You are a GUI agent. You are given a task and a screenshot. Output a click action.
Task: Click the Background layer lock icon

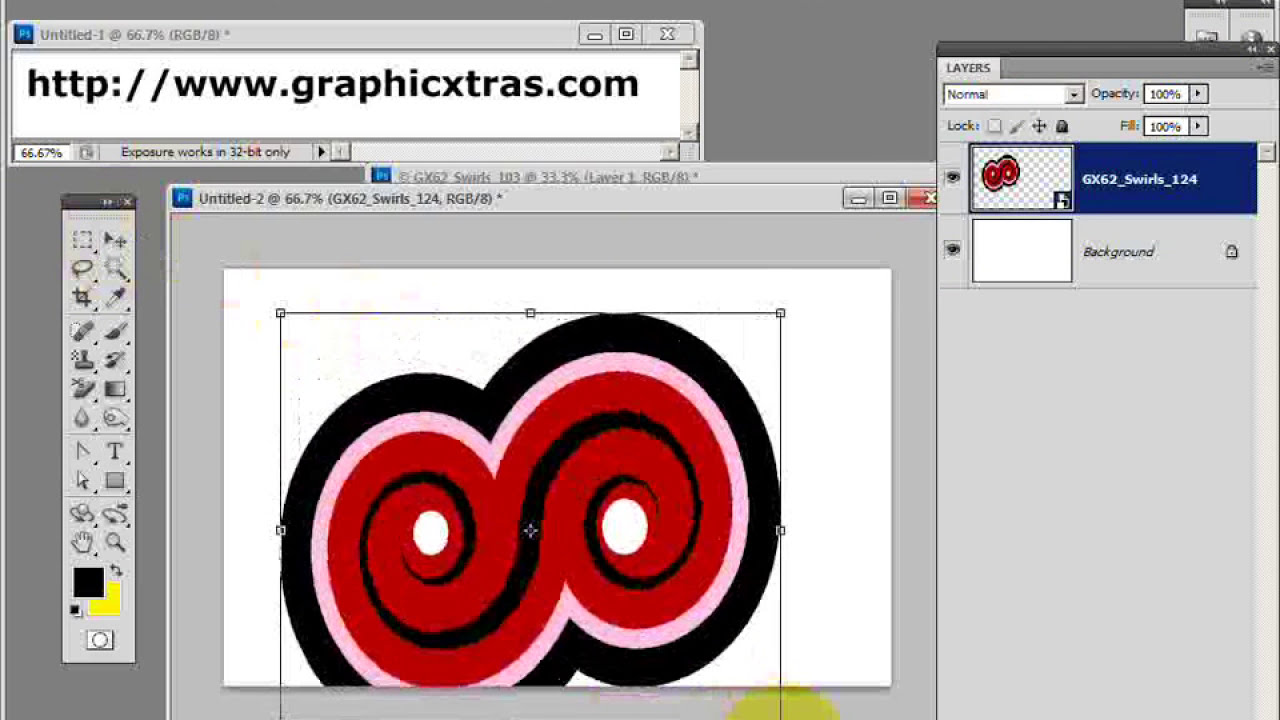[1232, 252]
